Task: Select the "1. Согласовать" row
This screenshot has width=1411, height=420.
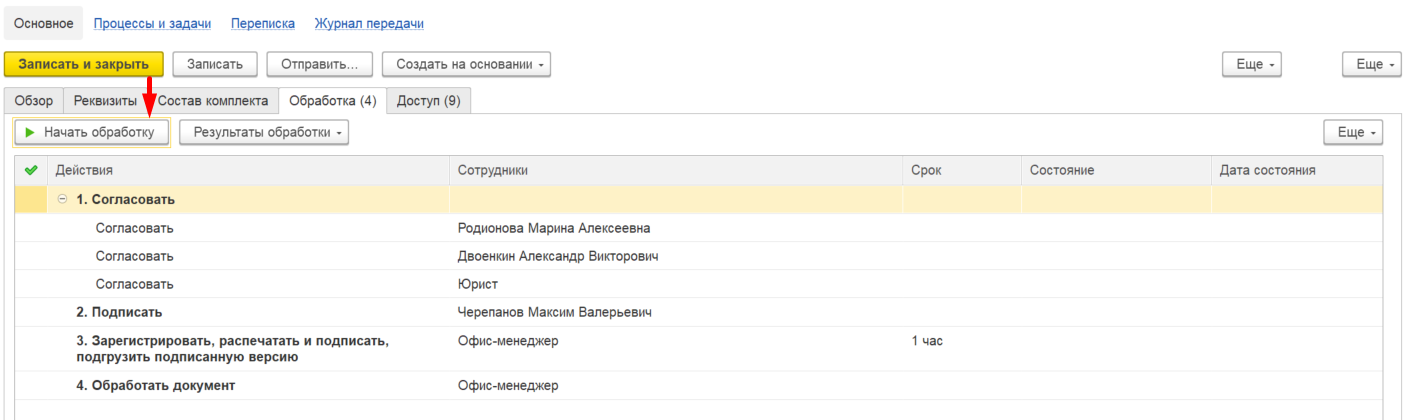Action: coord(699,199)
